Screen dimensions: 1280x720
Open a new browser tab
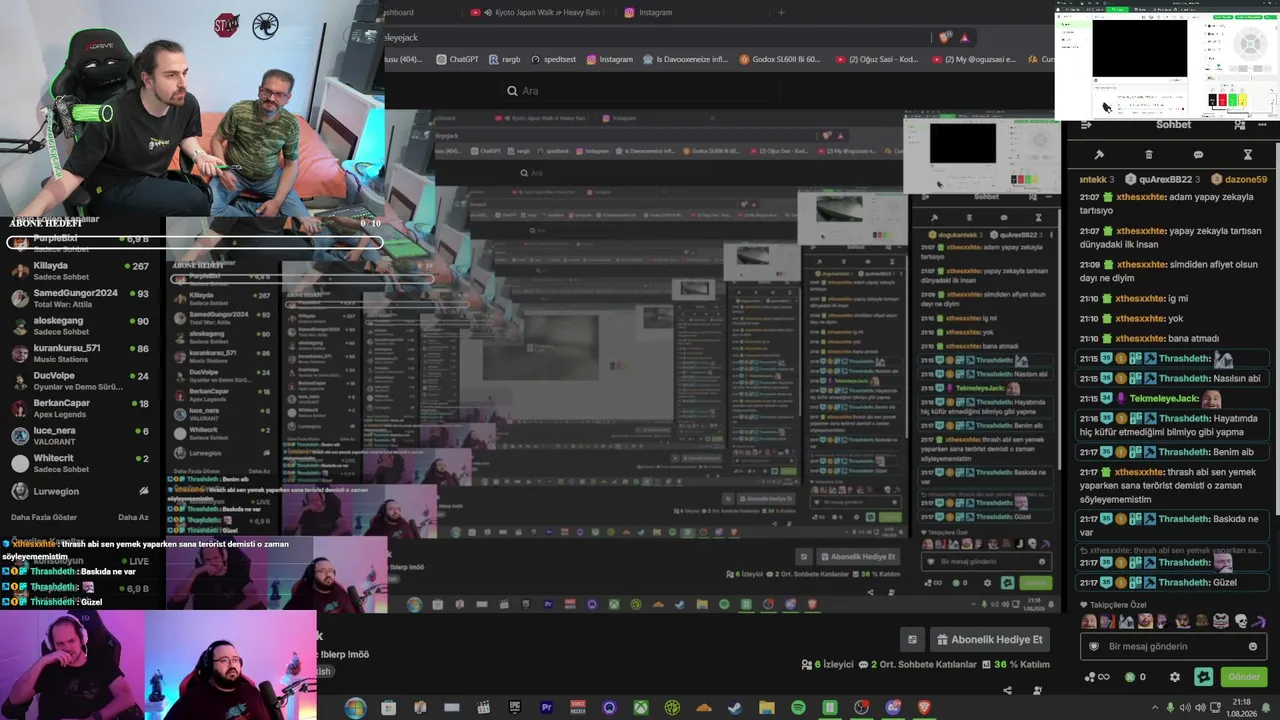tap(781, 12)
